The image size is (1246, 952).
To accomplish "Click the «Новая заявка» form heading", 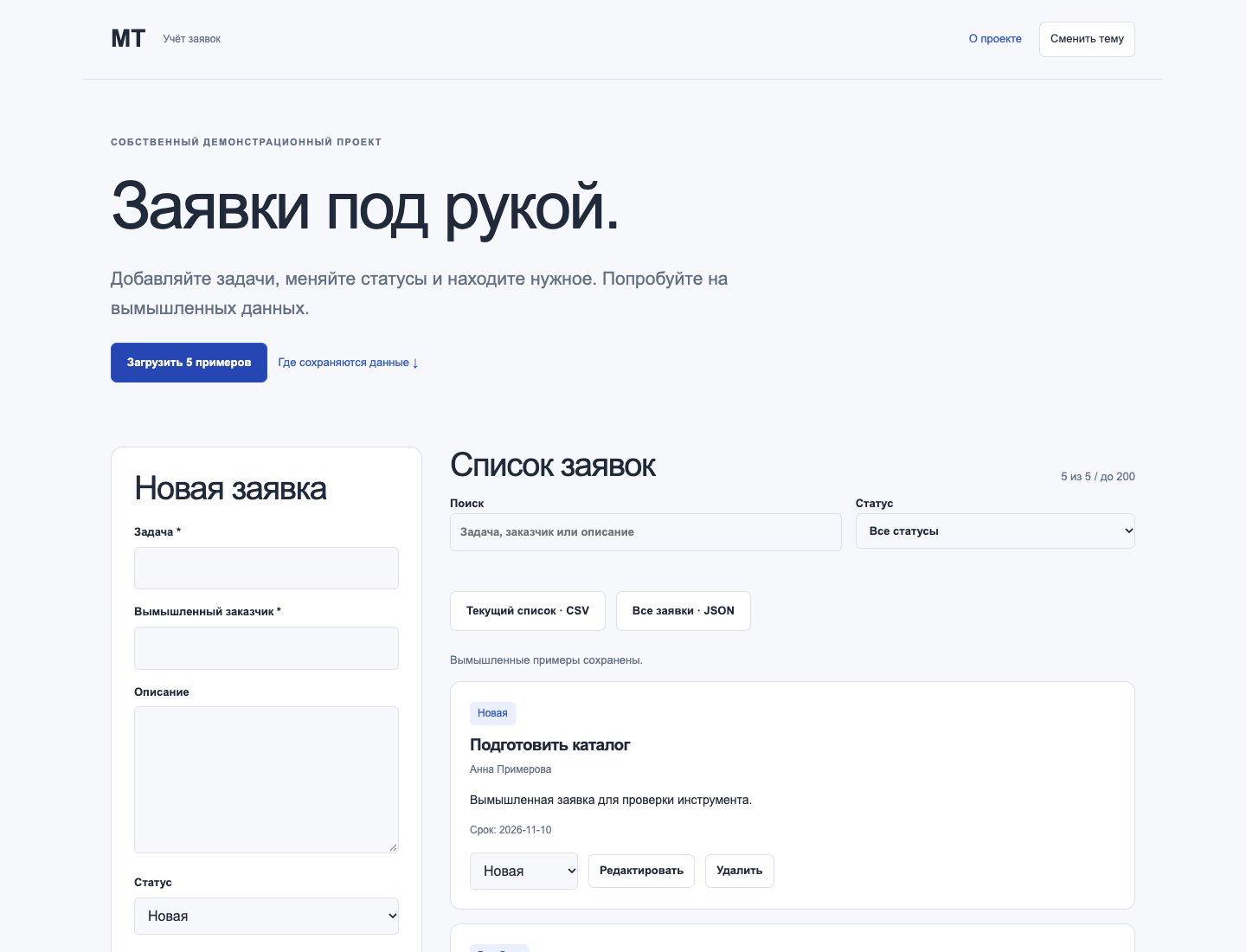I will pos(230,489).
